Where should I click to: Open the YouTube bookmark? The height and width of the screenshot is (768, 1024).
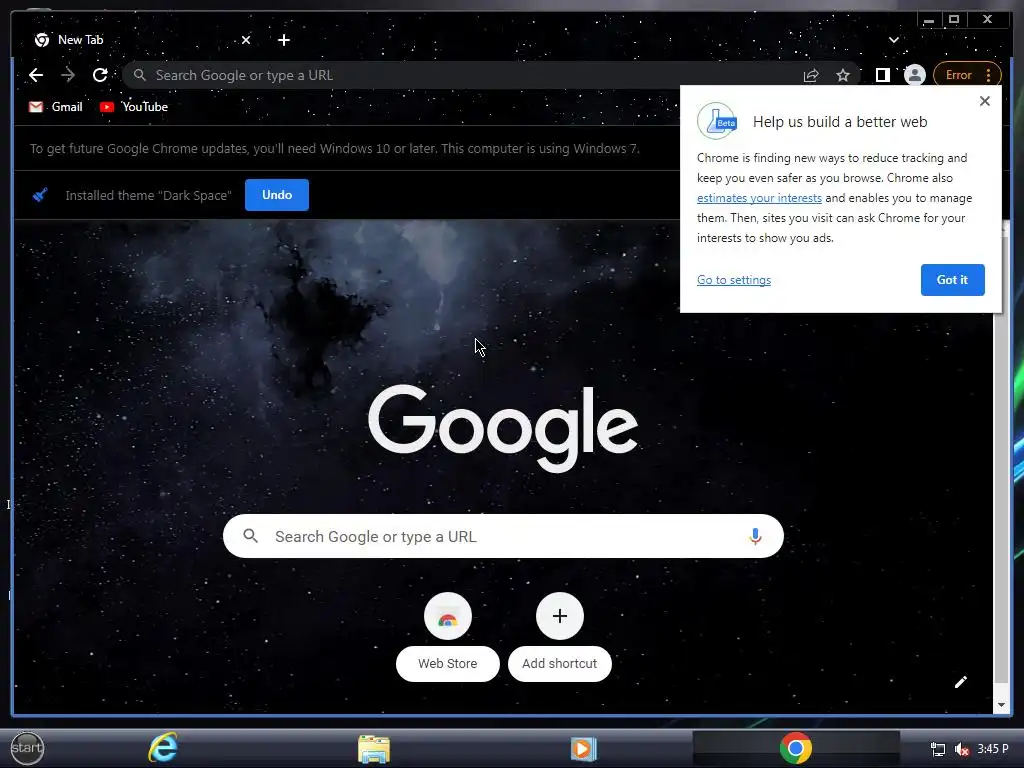coord(134,106)
